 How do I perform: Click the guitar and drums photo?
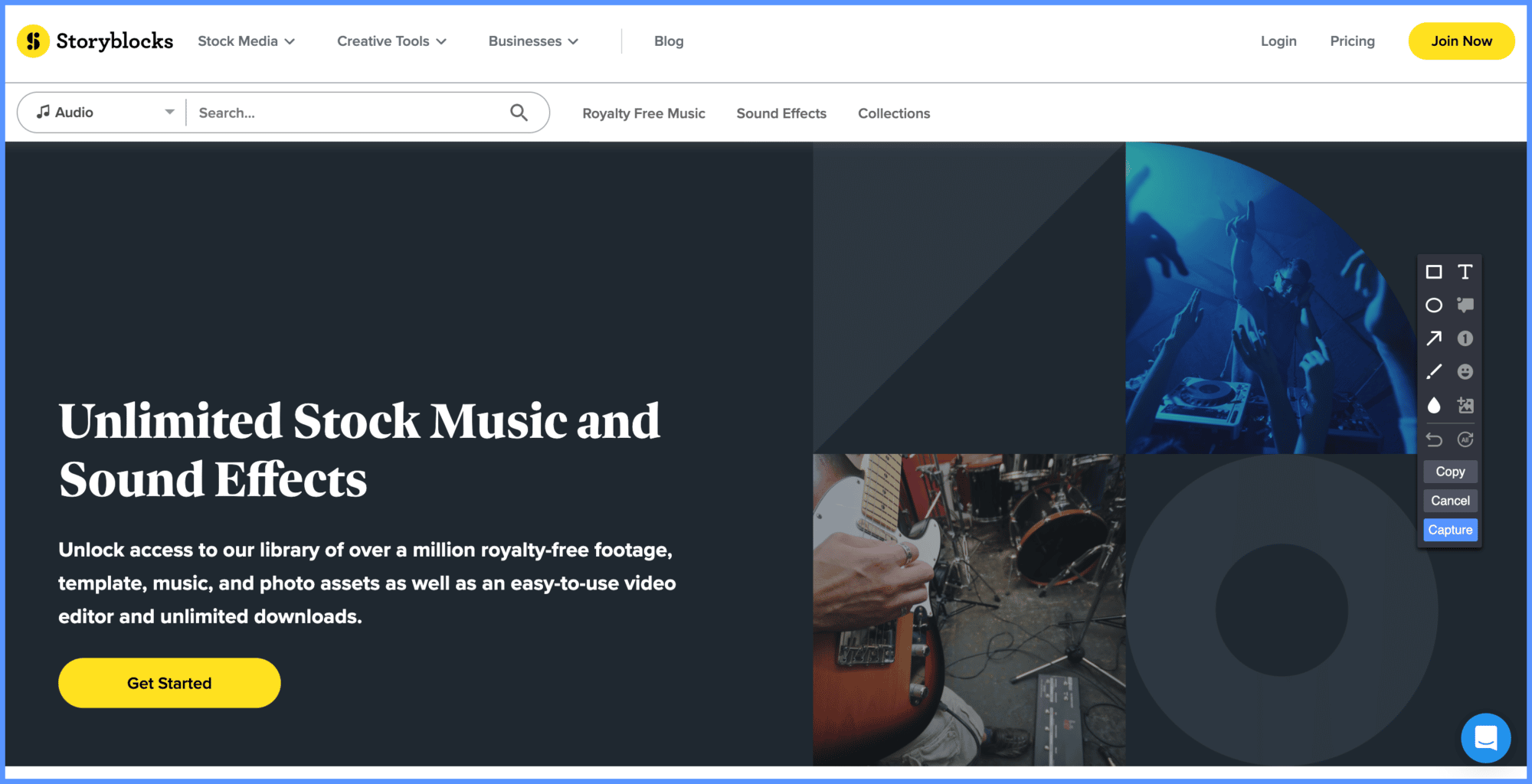click(x=969, y=609)
